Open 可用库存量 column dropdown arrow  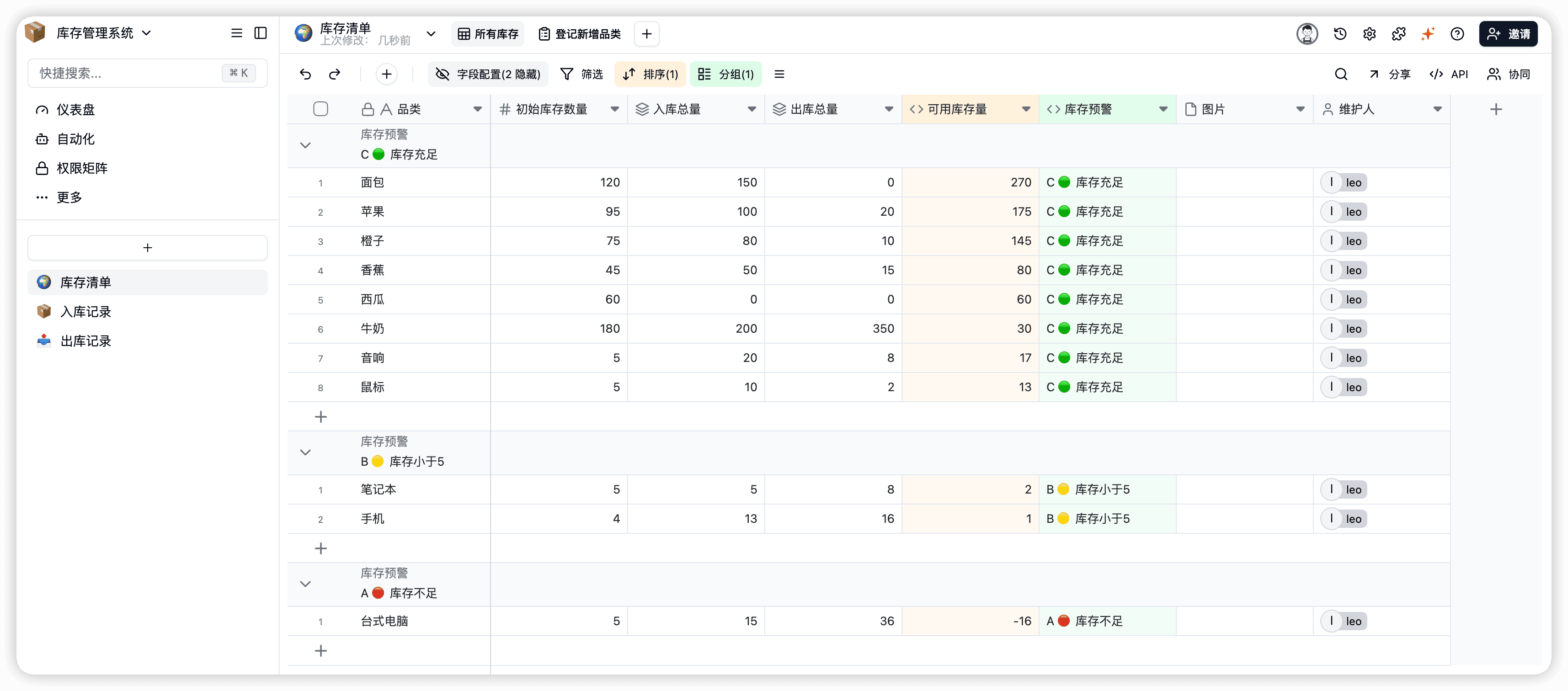tap(1026, 110)
